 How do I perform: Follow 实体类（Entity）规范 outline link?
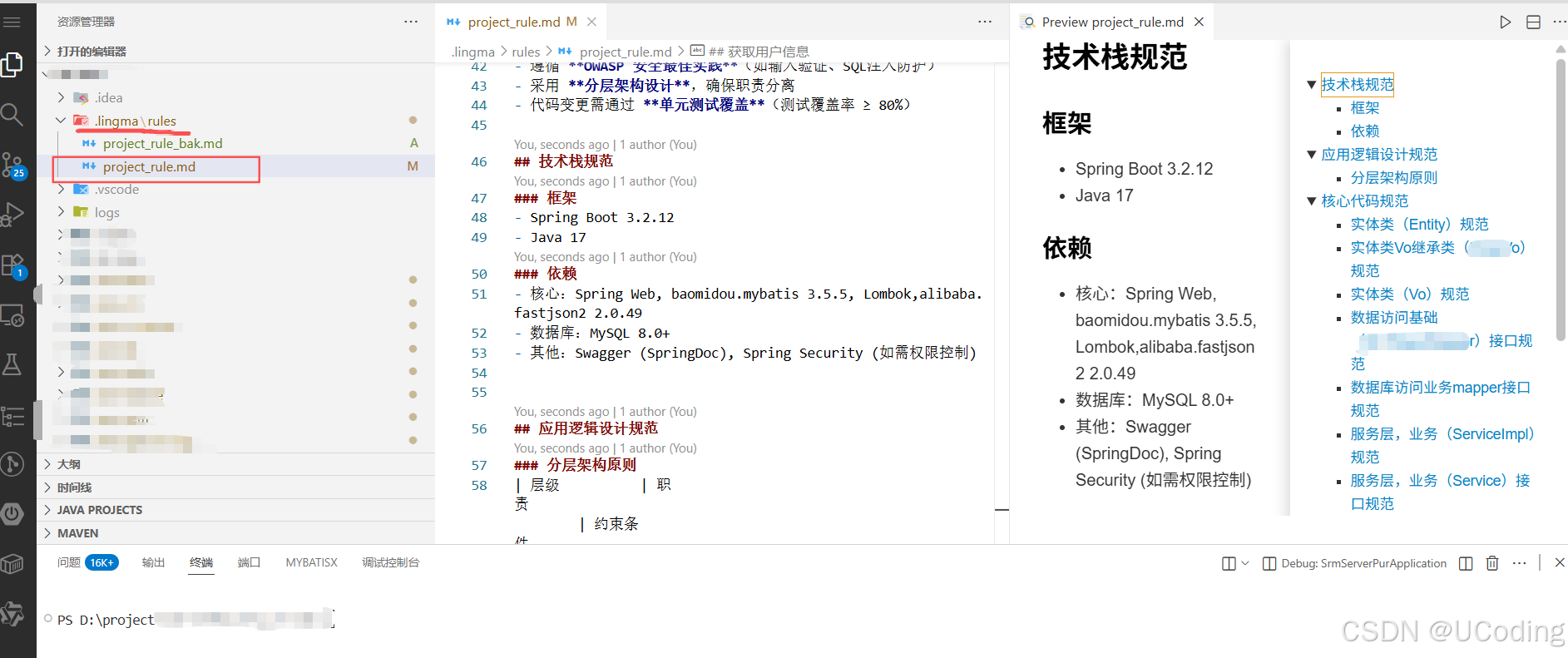1420,225
